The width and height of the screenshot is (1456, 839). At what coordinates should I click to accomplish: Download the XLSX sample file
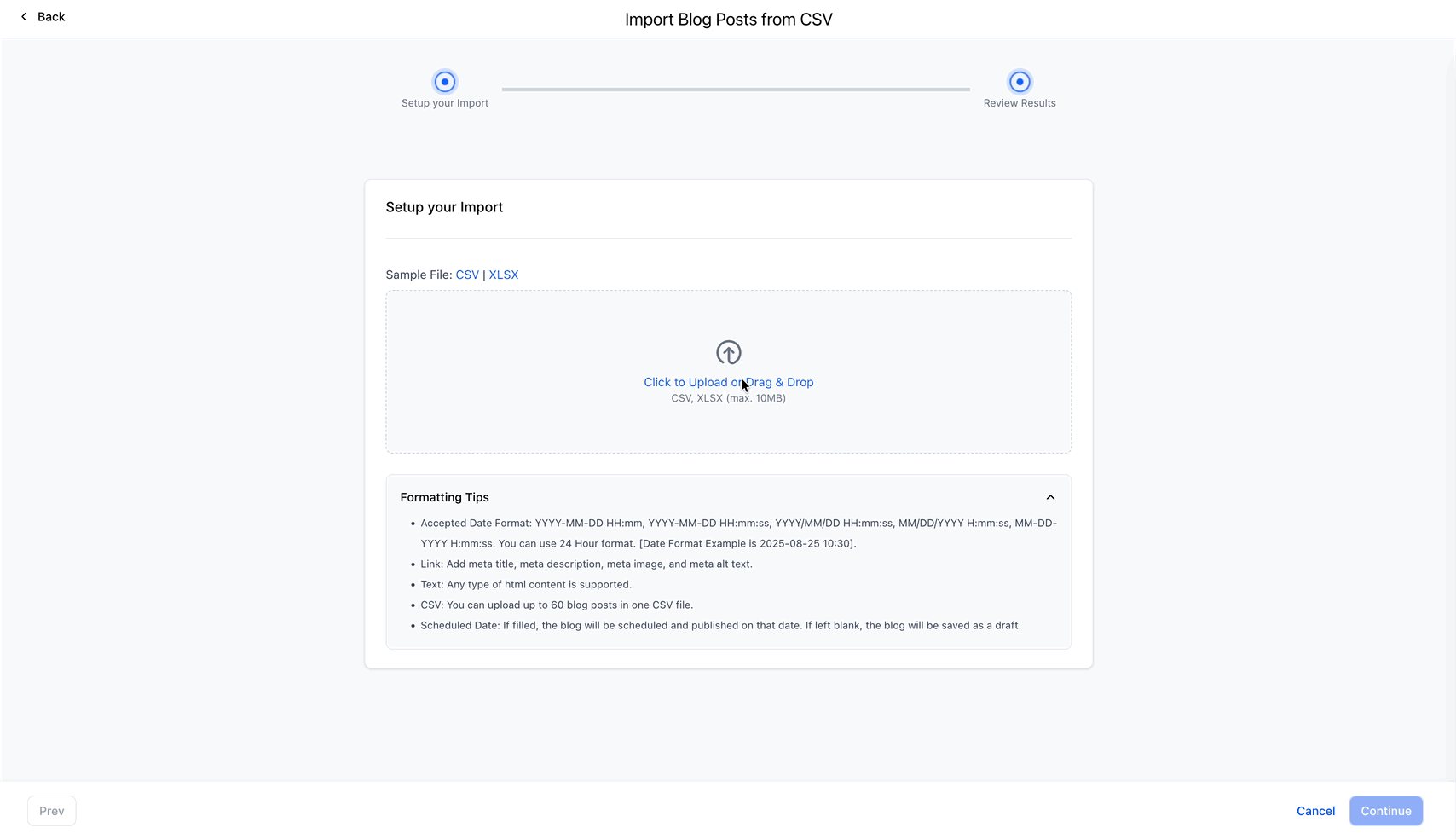[x=504, y=275]
